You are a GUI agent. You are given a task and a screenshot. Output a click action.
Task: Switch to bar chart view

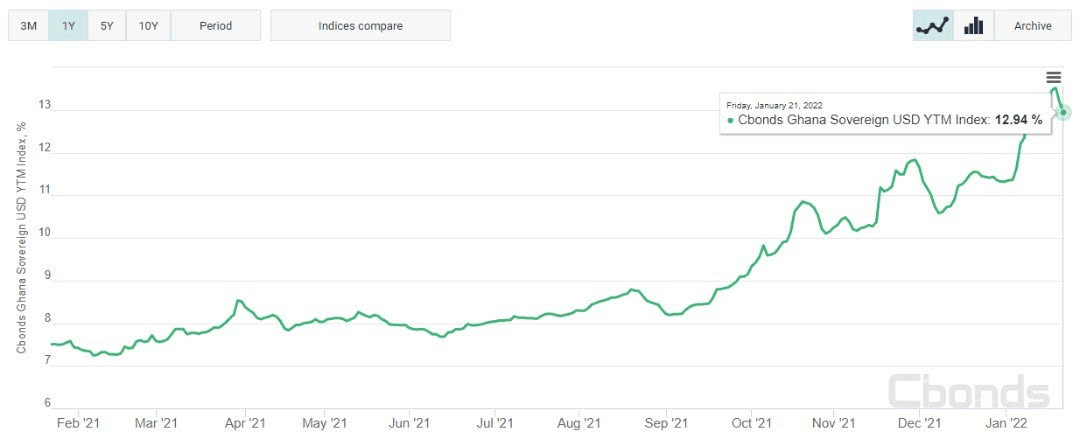(973, 25)
